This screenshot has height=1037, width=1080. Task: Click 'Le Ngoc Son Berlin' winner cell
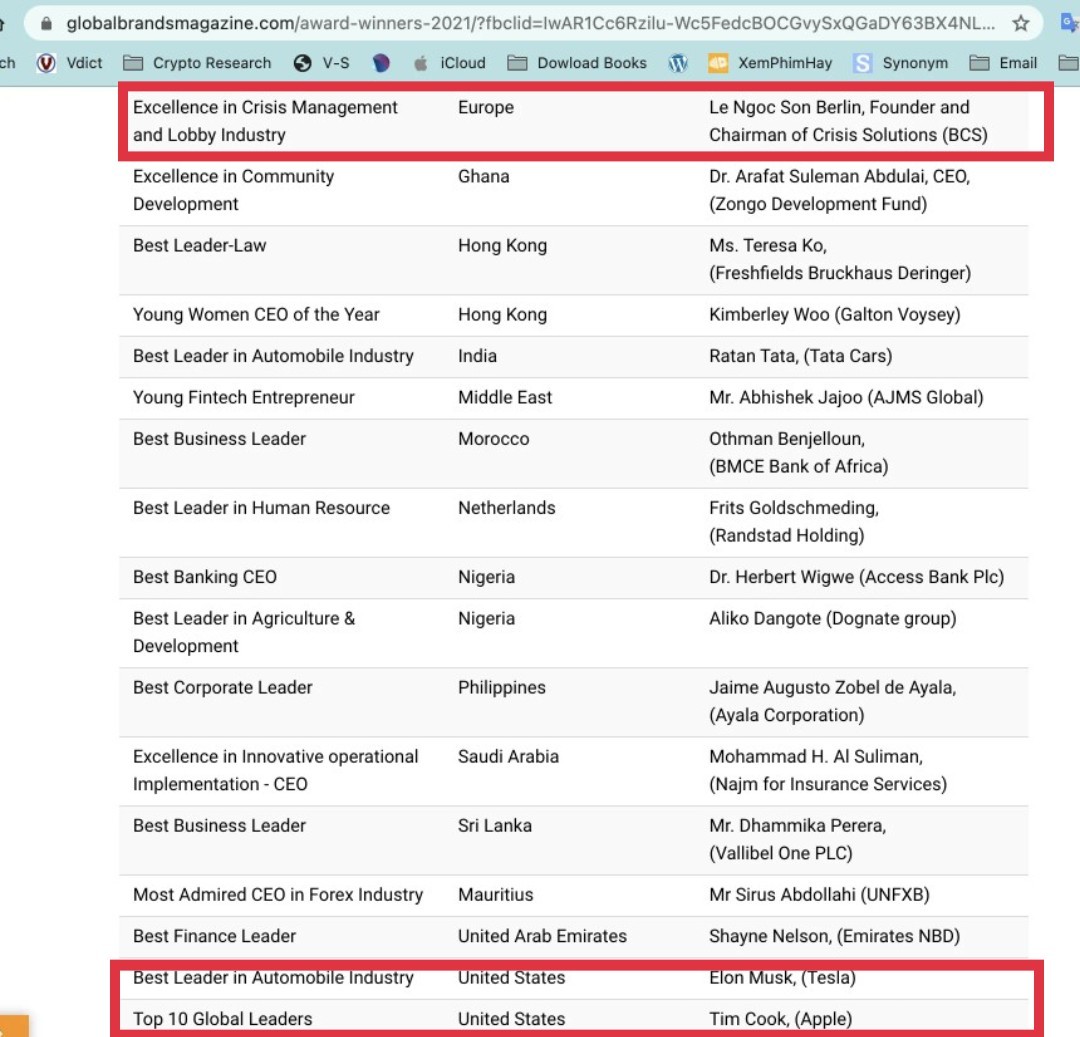click(848, 121)
